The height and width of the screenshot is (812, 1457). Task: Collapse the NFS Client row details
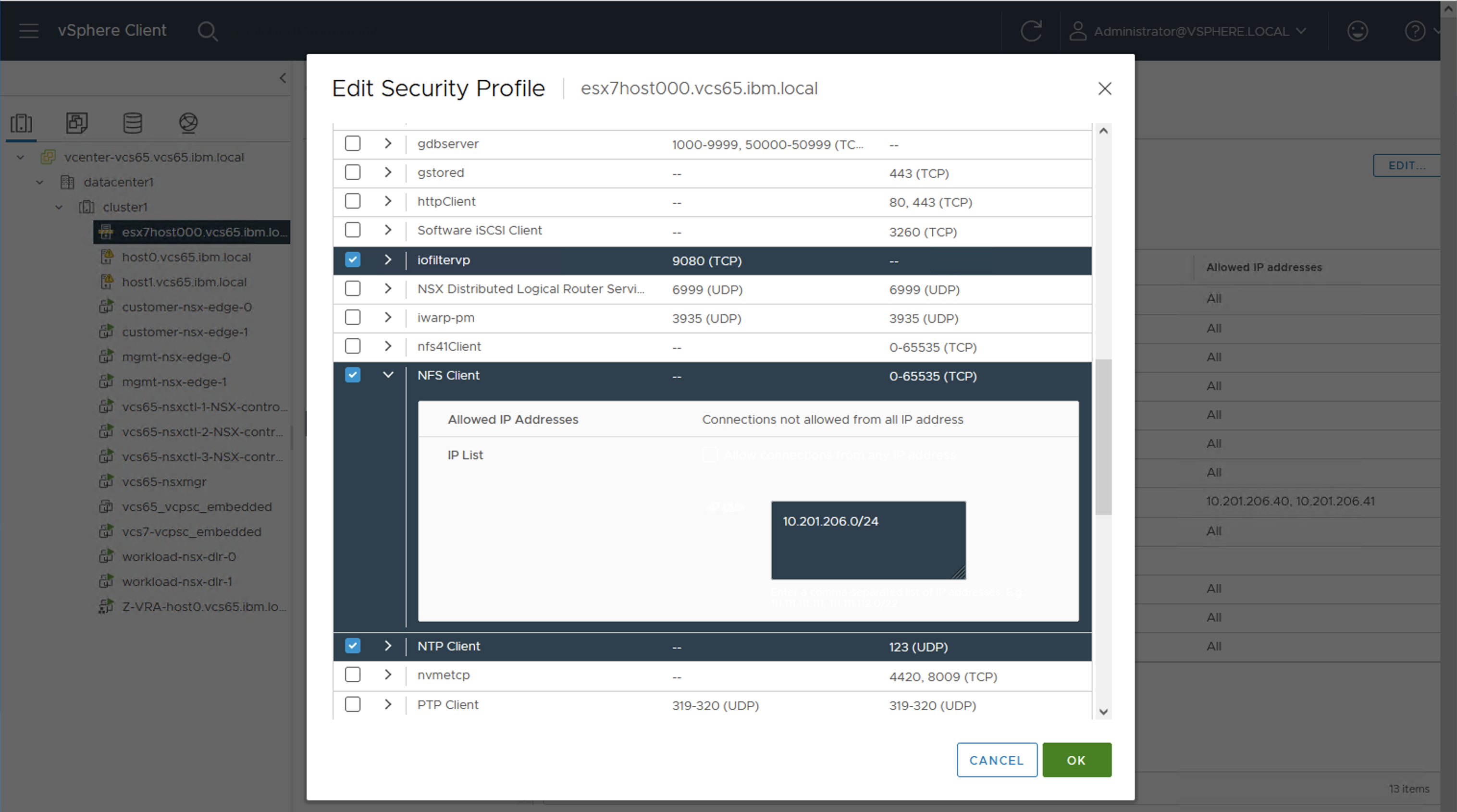pos(388,375)
